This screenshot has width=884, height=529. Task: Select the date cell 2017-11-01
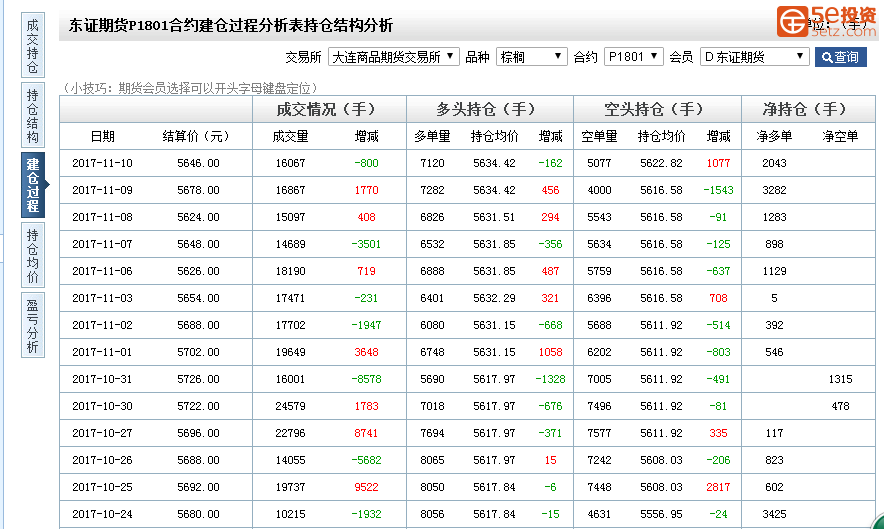[x=103, y=352]
